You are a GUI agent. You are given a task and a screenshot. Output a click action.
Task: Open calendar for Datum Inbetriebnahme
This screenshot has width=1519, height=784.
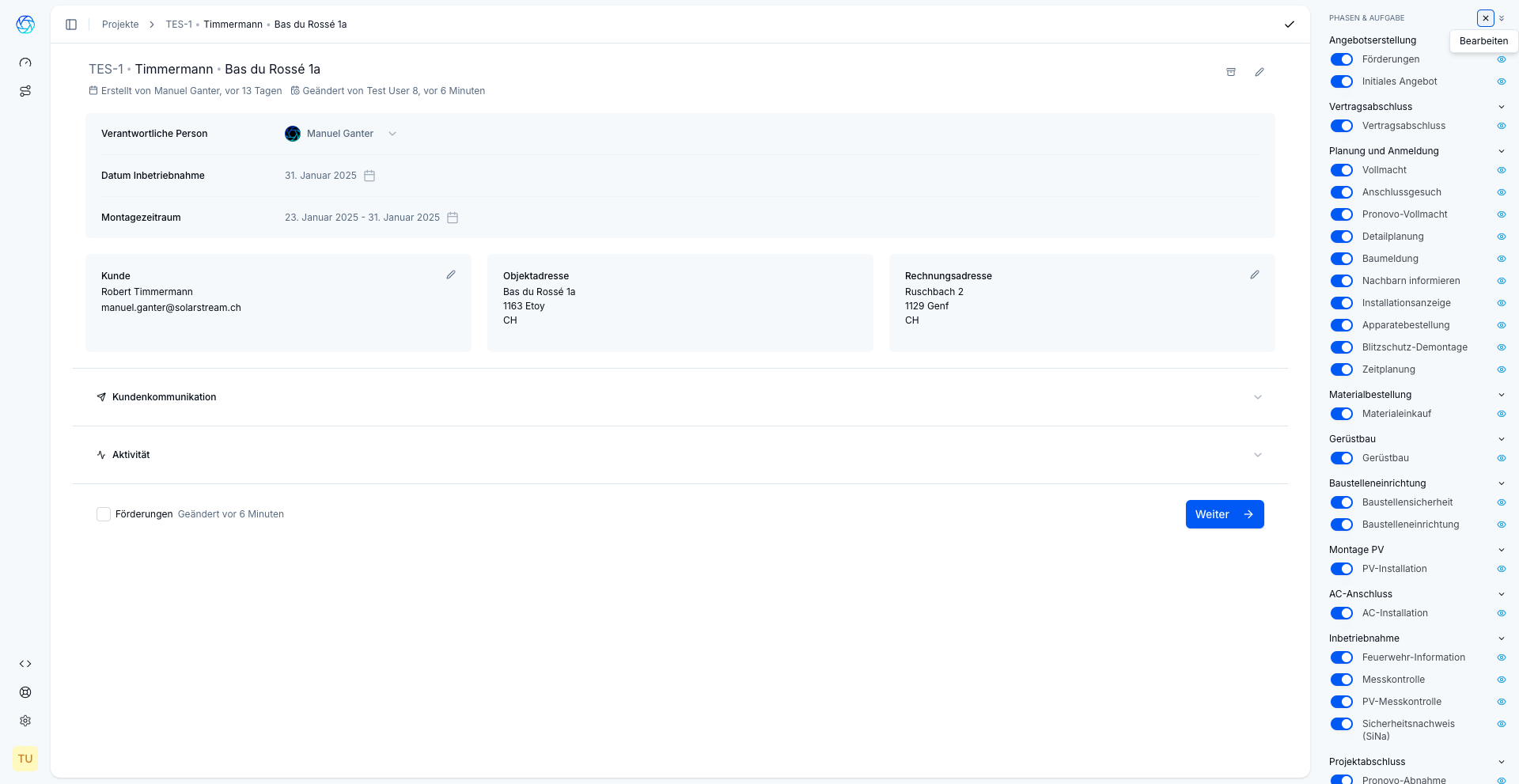coord(369,176)
